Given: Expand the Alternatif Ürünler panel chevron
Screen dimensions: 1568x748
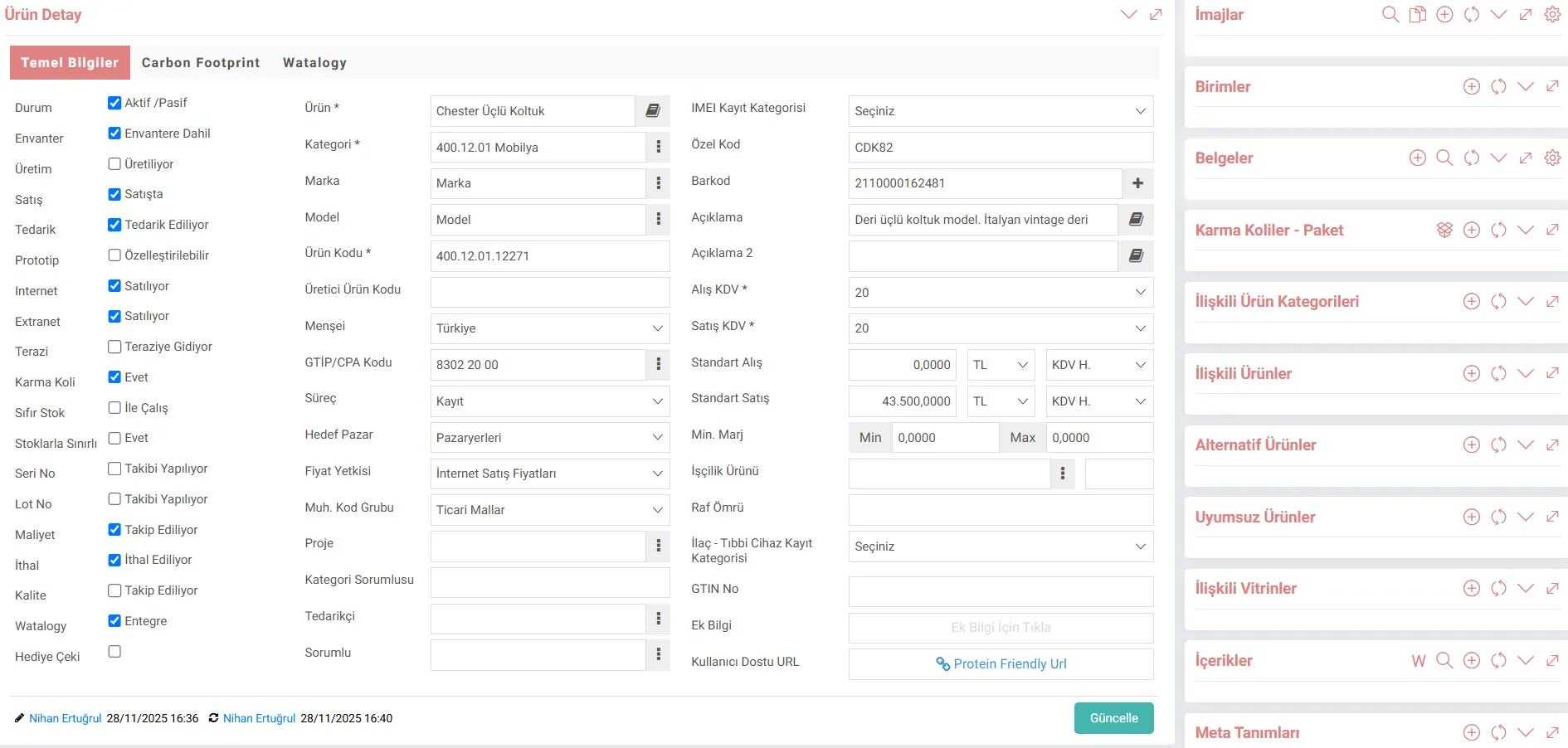Looking at the screenshot, I should click(1525, 445).
